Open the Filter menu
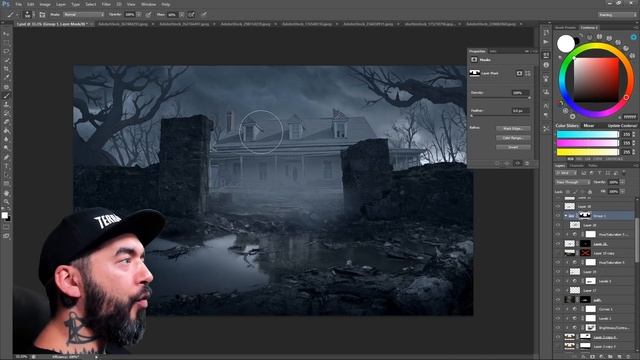 tap(106, 4)
